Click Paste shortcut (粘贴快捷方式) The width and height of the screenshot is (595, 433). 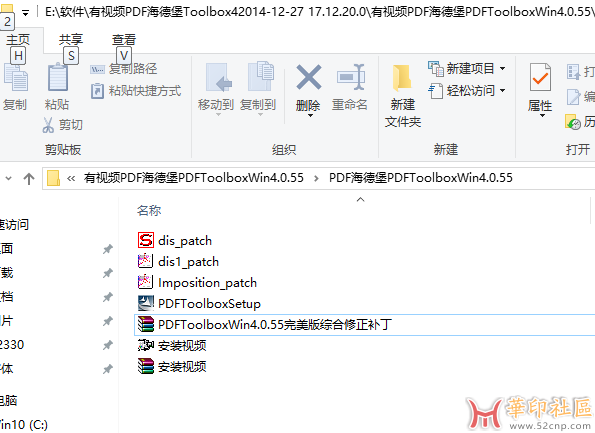[x=136, y=91]
